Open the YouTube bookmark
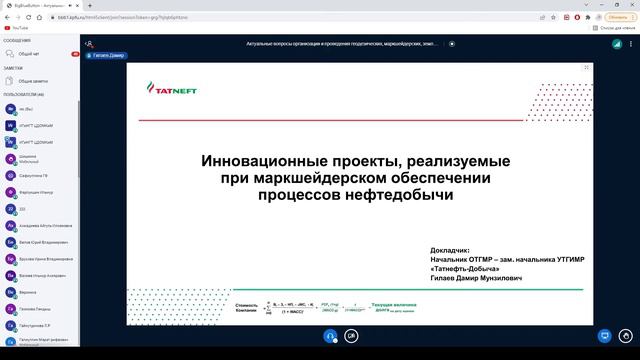 16,28
